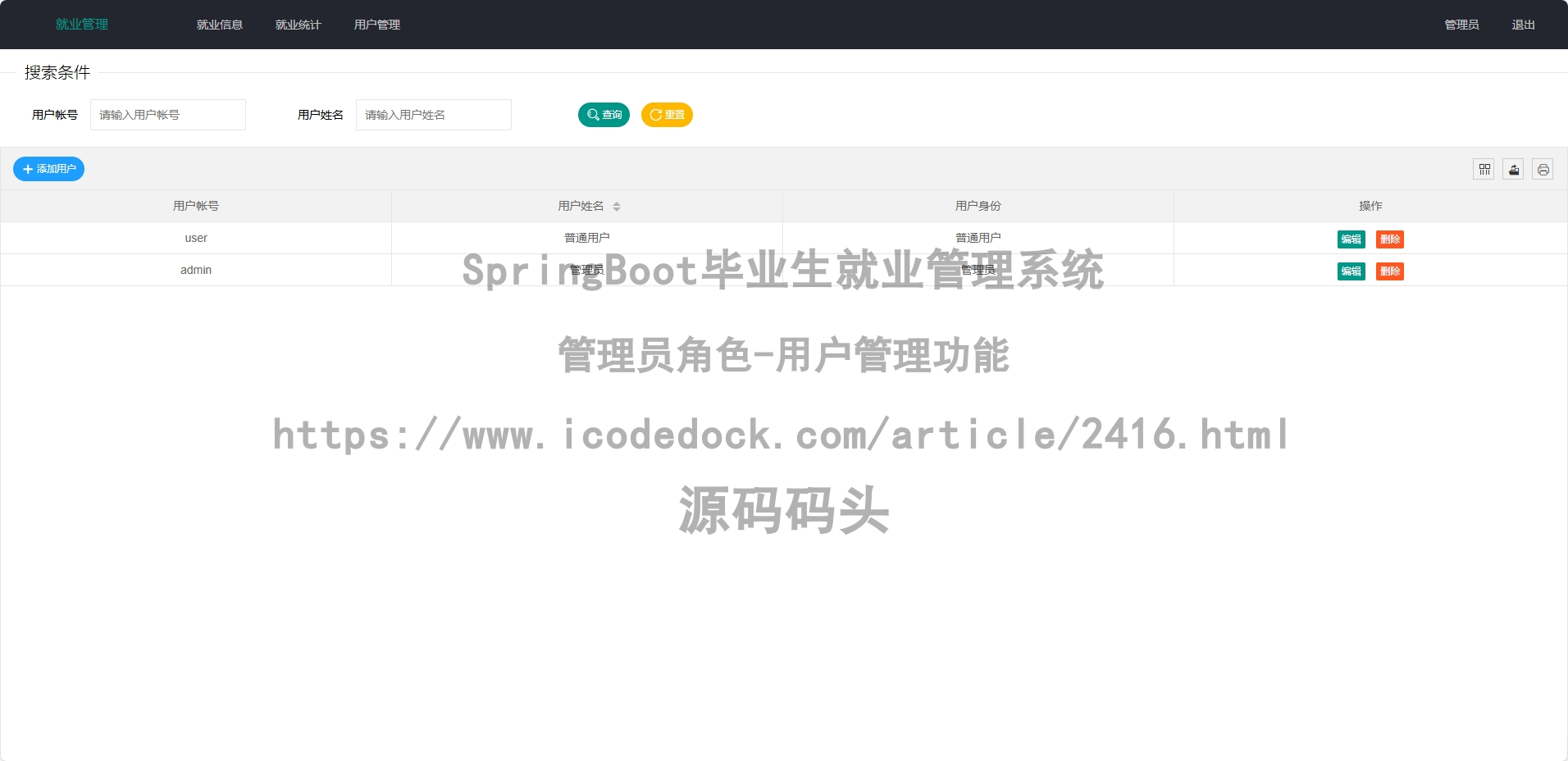Open the 就业信息 menu
Image resolution: width=1568 pixels, height=761 pixels.
(x=220, y=25)
